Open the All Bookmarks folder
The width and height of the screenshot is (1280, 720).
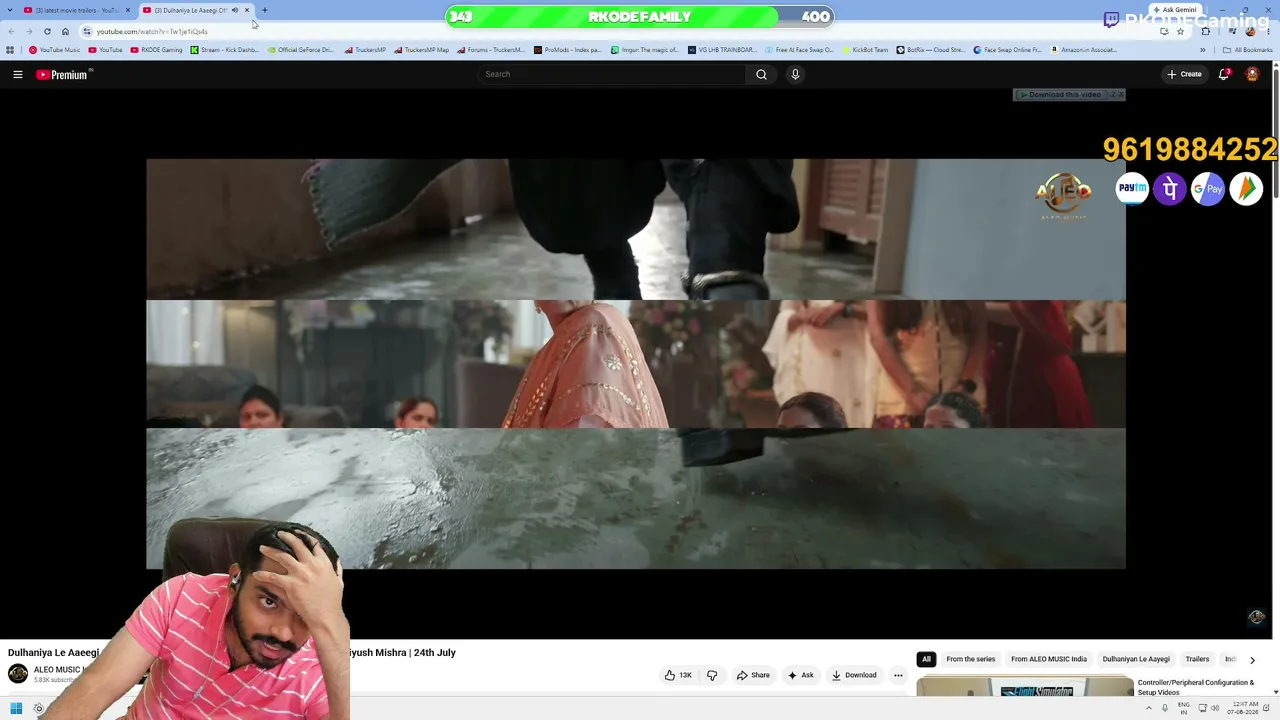click(1248, 50)
